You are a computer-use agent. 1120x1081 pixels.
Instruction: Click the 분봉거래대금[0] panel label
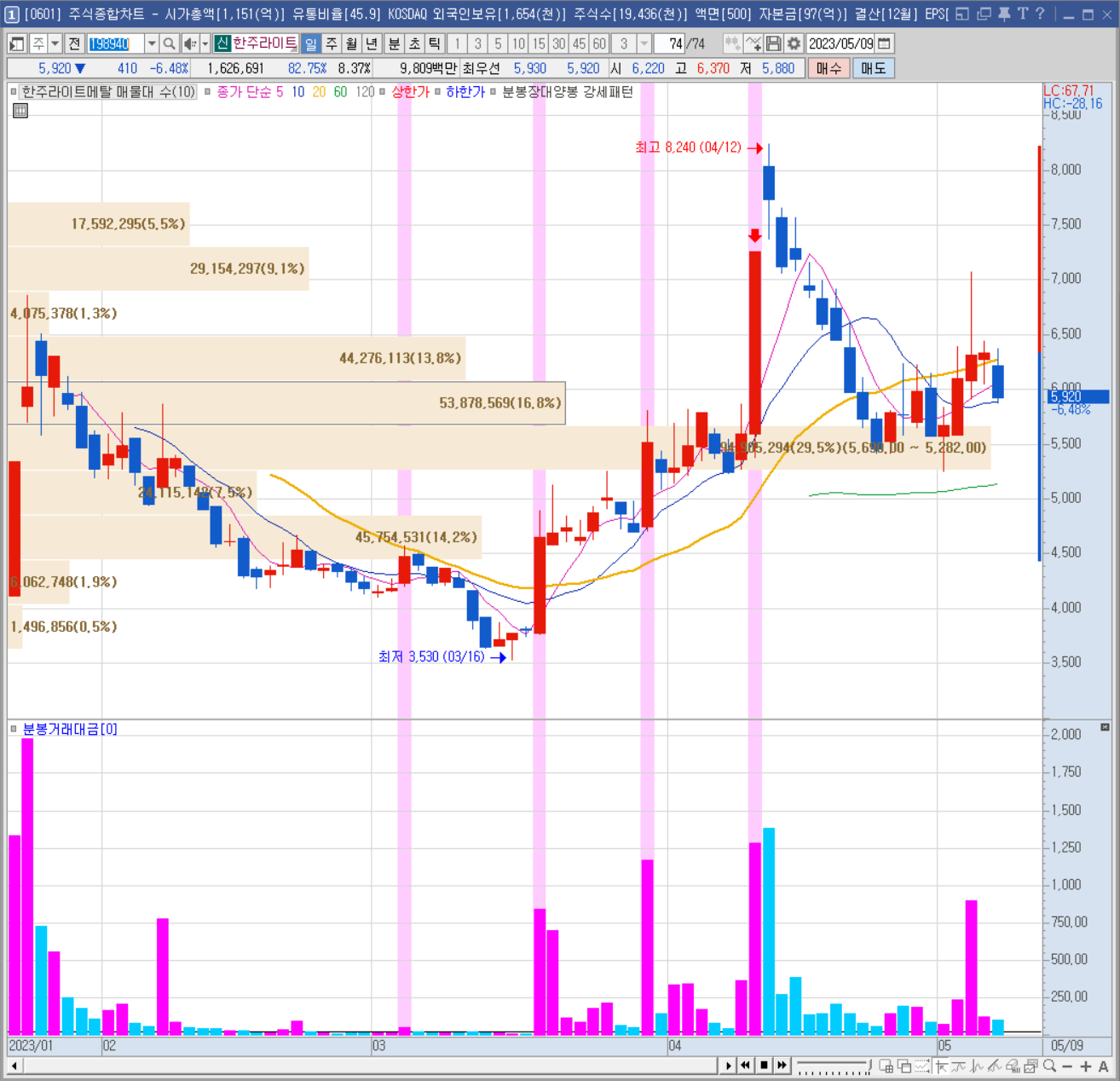point(70,729)
